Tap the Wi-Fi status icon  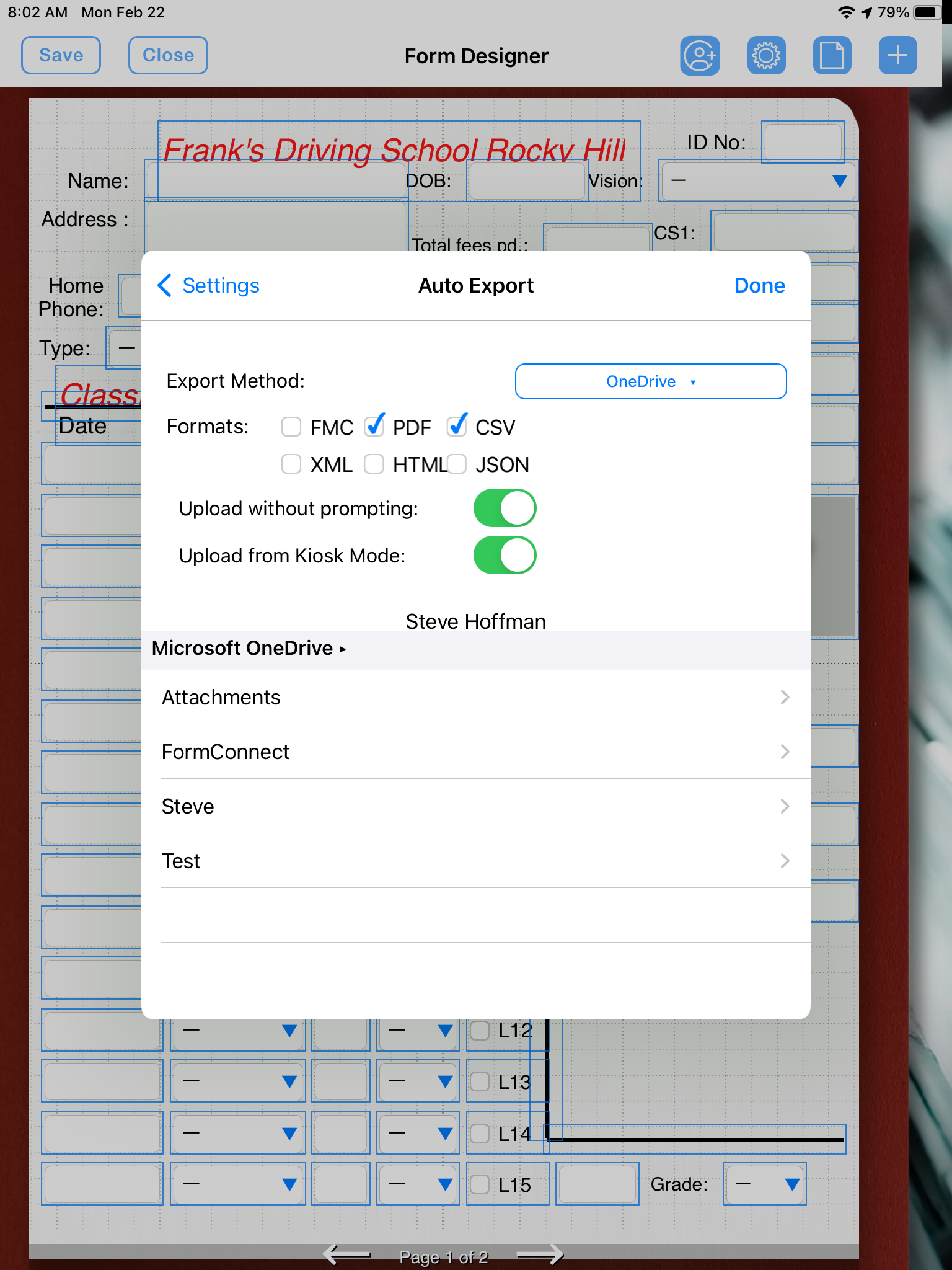[846, 12]
